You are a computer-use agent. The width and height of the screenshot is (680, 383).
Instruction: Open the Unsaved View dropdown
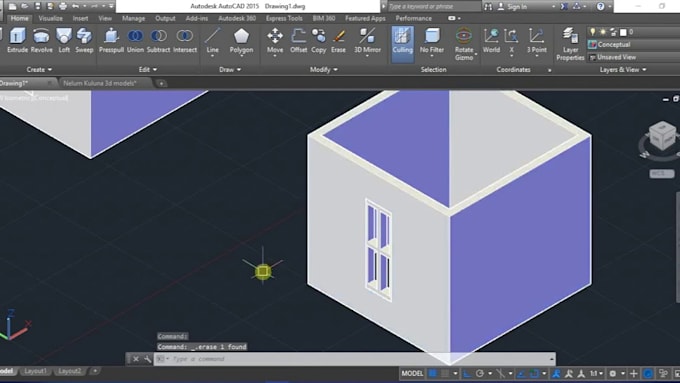(x=634, y=57)
